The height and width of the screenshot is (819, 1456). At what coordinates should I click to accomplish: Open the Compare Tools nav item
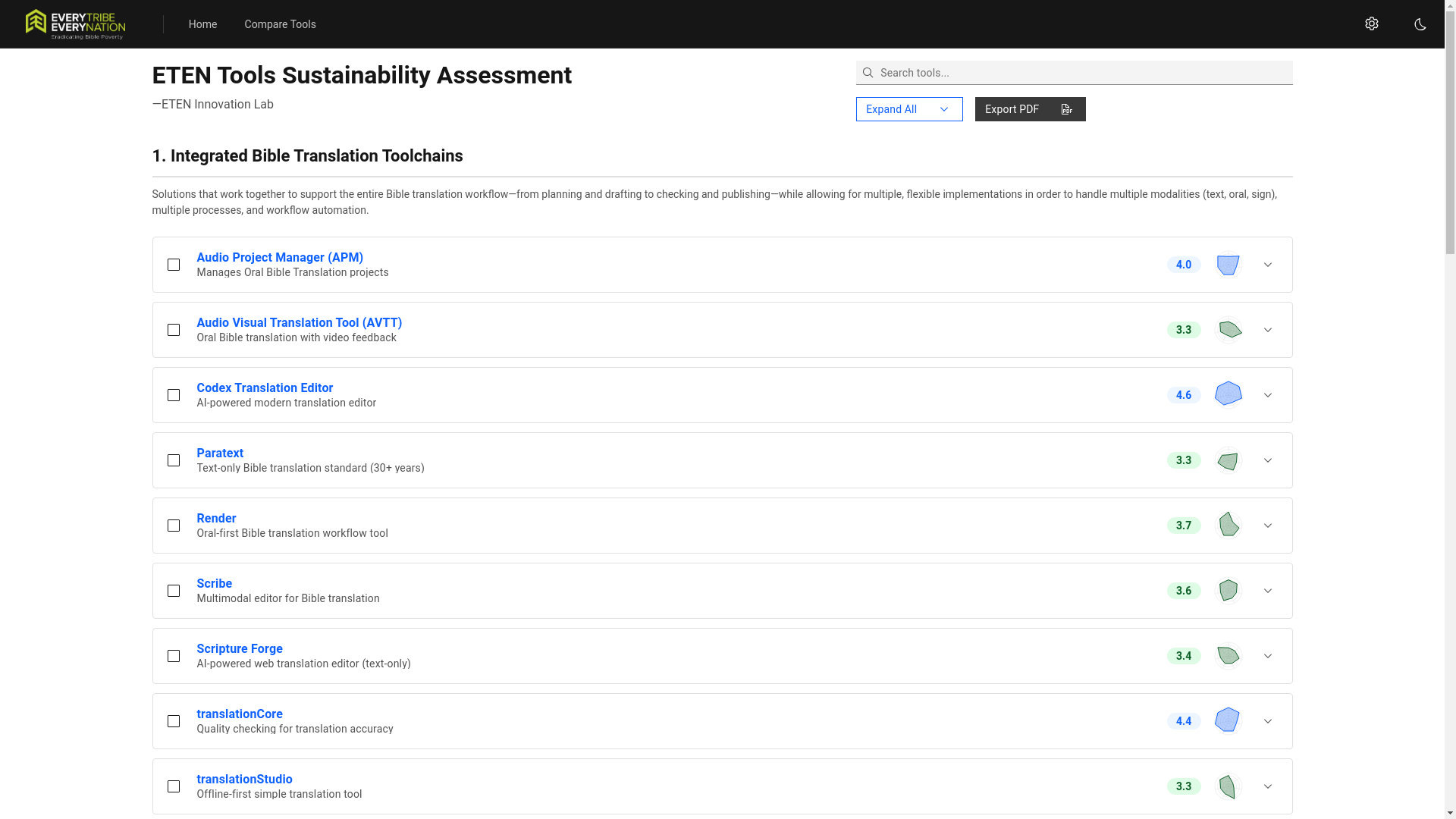pyautogui.click(x=280, y=24)
